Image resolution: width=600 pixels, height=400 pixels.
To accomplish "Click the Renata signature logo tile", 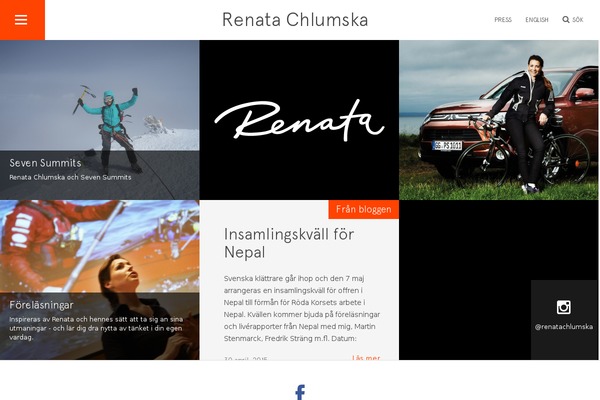I will (x=299, y=120).
